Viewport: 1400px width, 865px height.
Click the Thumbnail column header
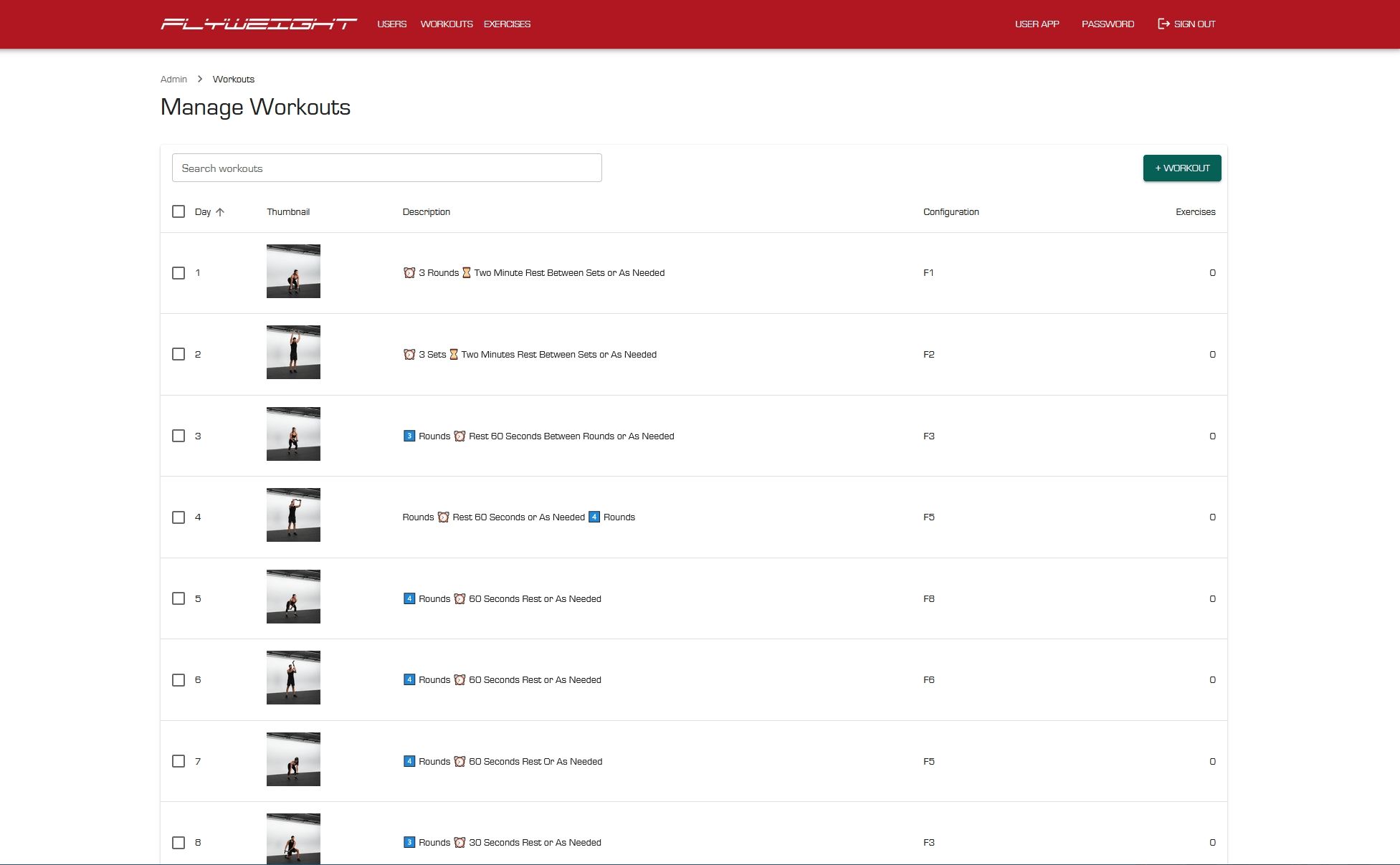[288, 212]
